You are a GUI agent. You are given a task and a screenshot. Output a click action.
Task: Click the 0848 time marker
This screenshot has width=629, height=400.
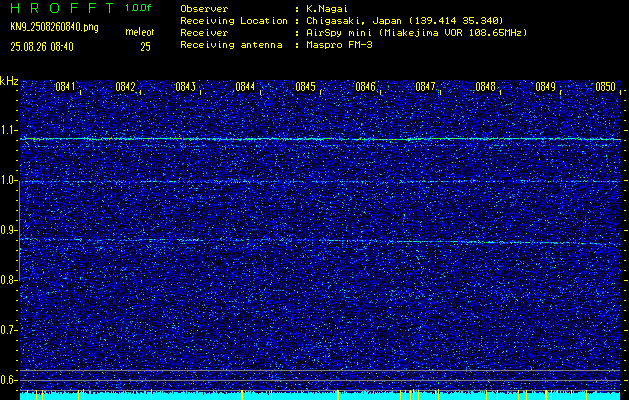click(485, 87)
